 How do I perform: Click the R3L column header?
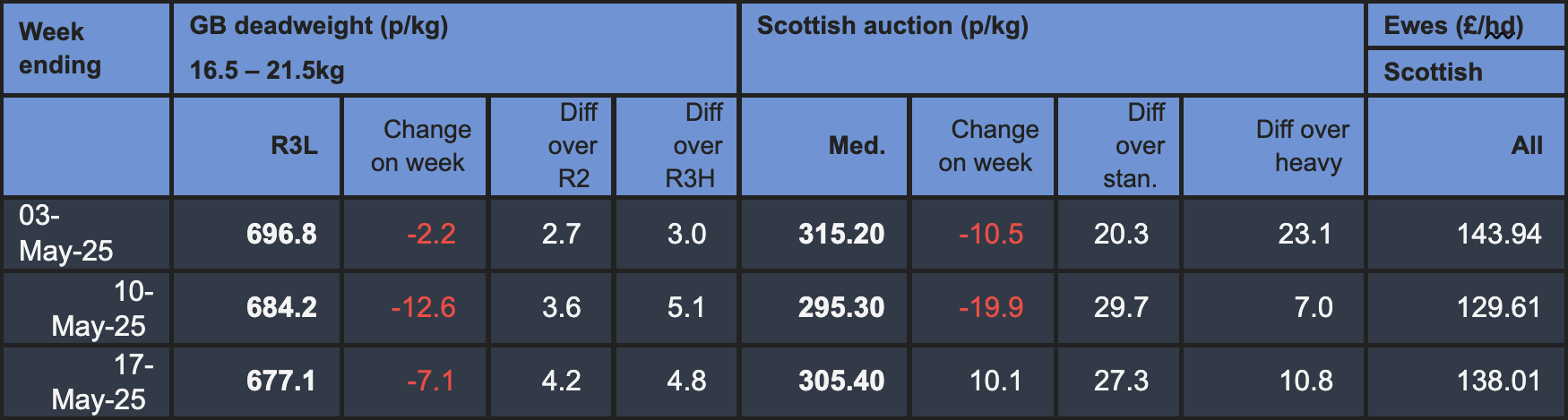(x=256, y=146)
